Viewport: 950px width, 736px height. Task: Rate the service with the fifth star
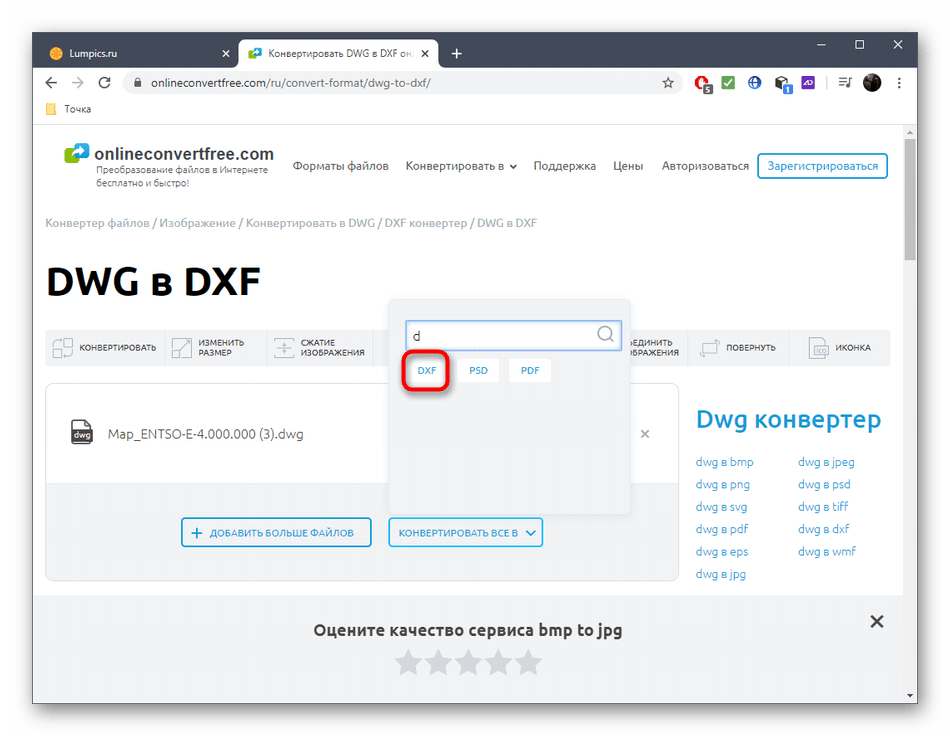[529, 662]
